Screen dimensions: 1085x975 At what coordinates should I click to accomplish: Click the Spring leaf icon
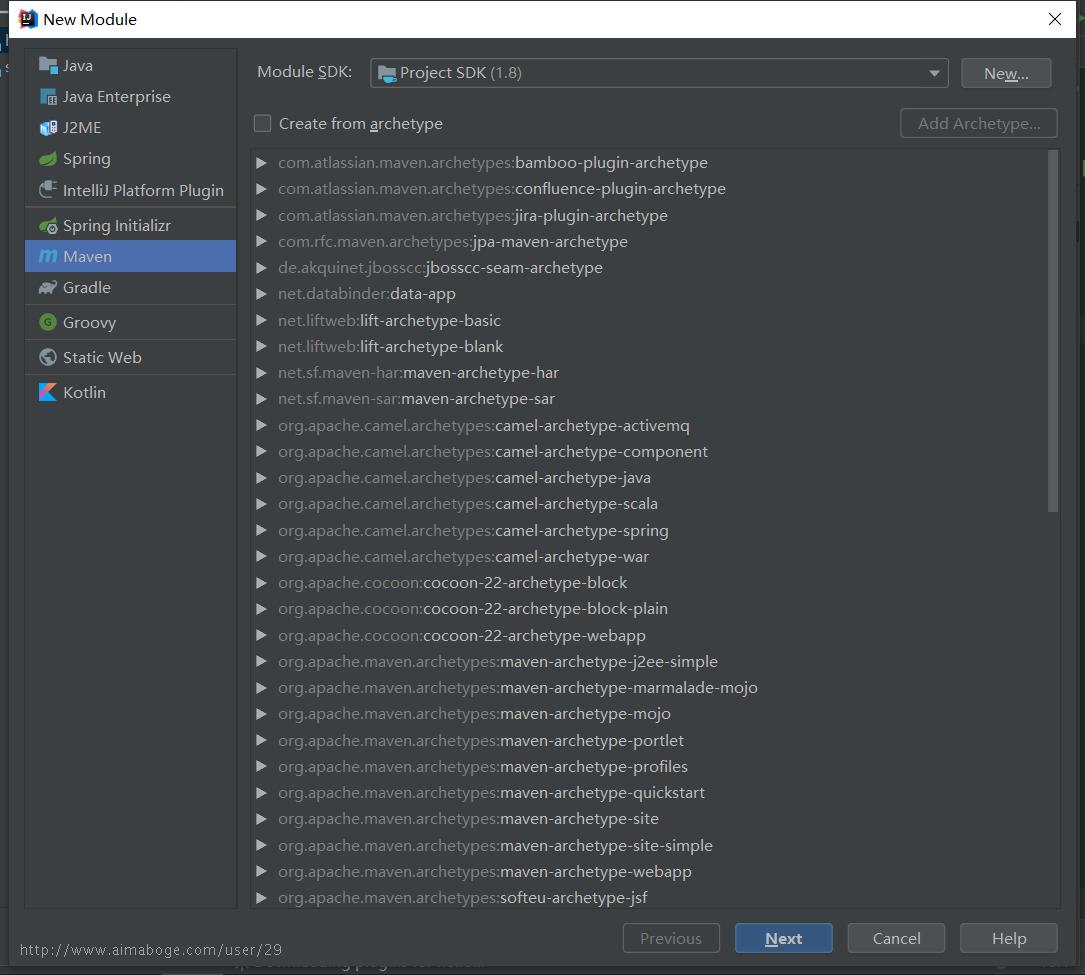point(48,159)
